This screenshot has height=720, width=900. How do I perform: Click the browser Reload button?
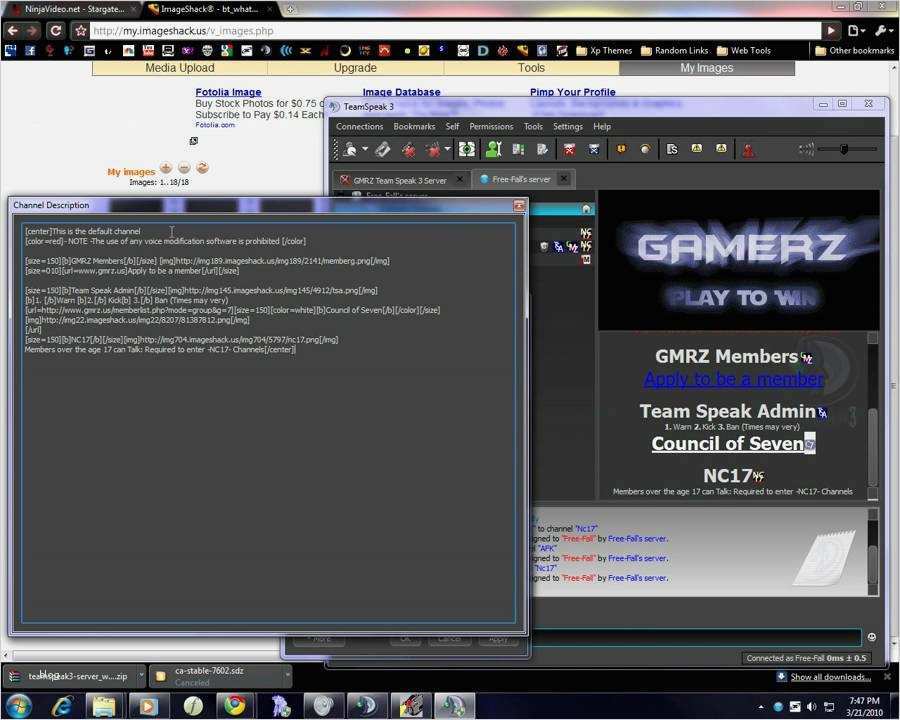point(56,30)
